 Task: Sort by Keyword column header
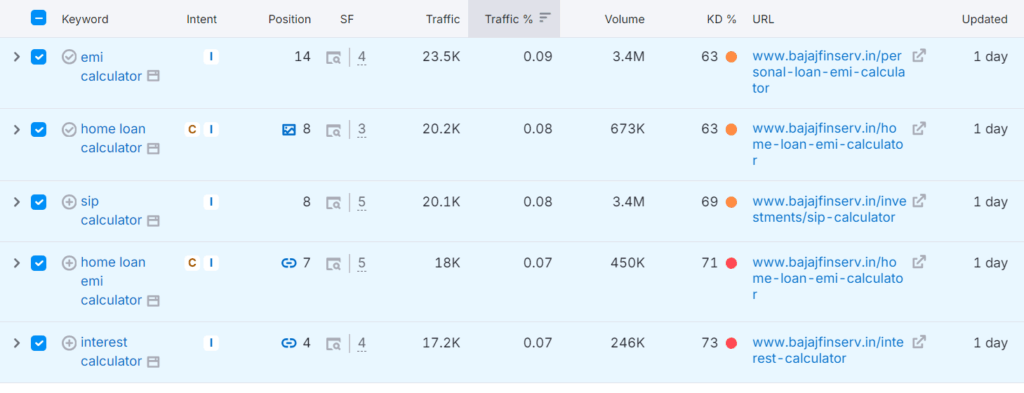click(85, 19)
